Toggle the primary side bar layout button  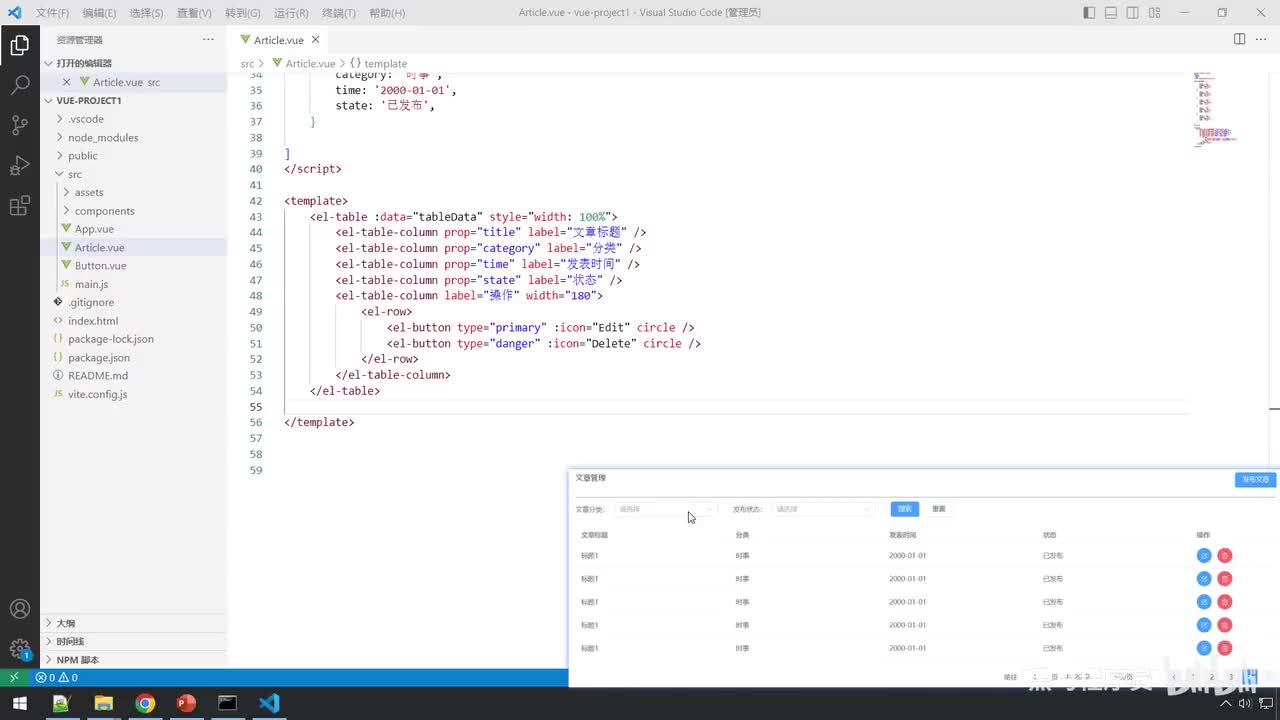[x=1089, y=13]
